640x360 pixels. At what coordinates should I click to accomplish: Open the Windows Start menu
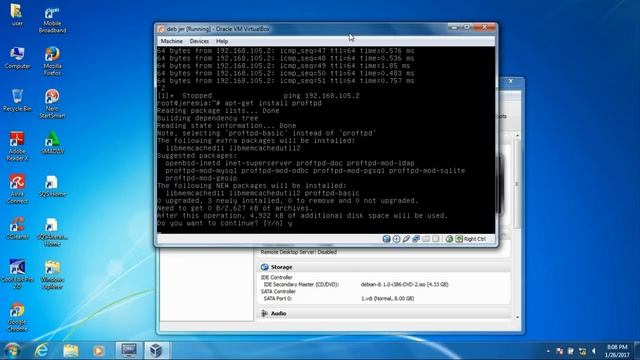[13, 350]
